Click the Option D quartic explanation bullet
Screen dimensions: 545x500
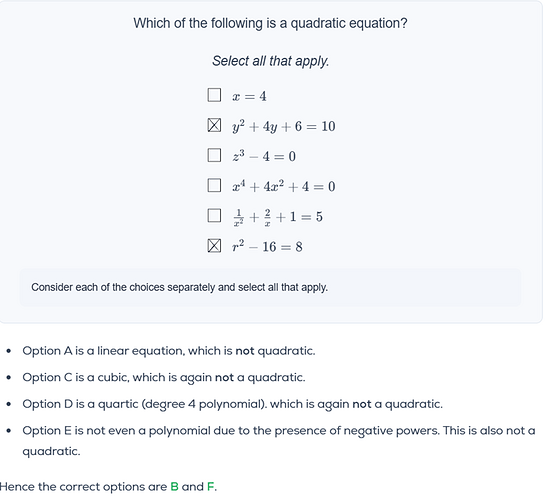tap(233, 404)
